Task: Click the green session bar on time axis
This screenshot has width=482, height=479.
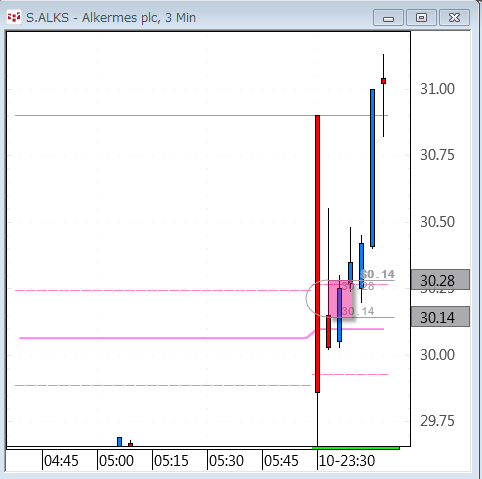Action: [x=356, y=448]
